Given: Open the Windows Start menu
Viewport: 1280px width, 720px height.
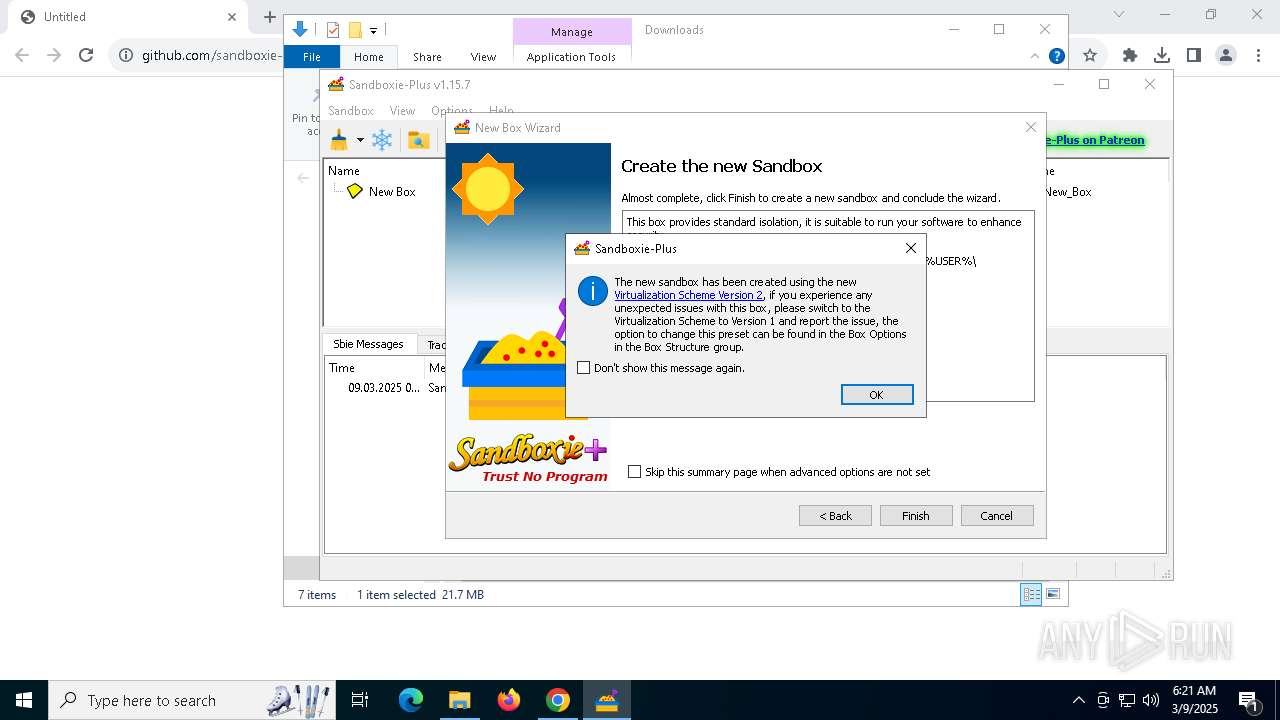Looking at the screenshot, I should [24, 700].
